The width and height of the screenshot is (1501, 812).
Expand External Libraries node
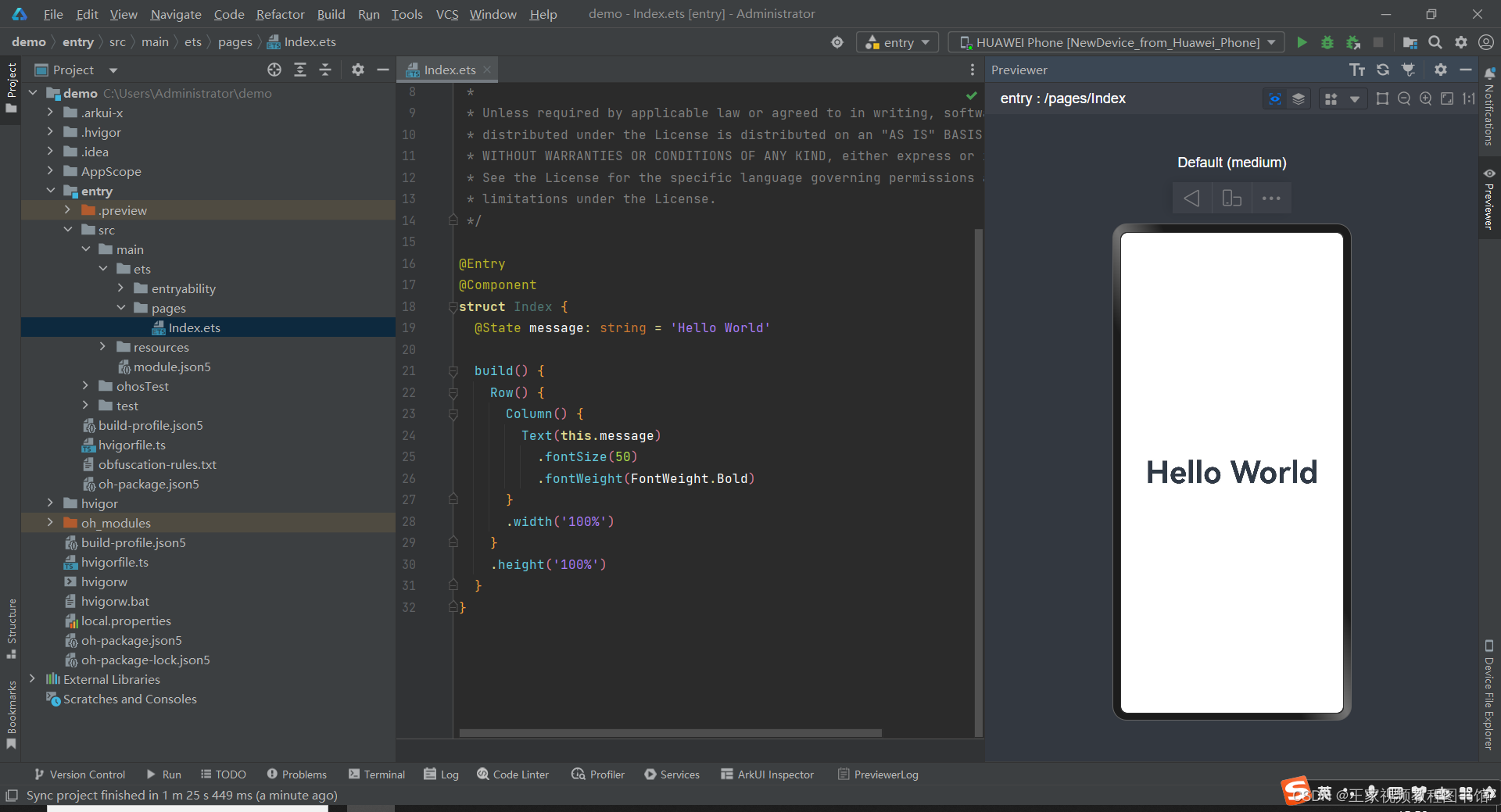[x=32, y=679]
